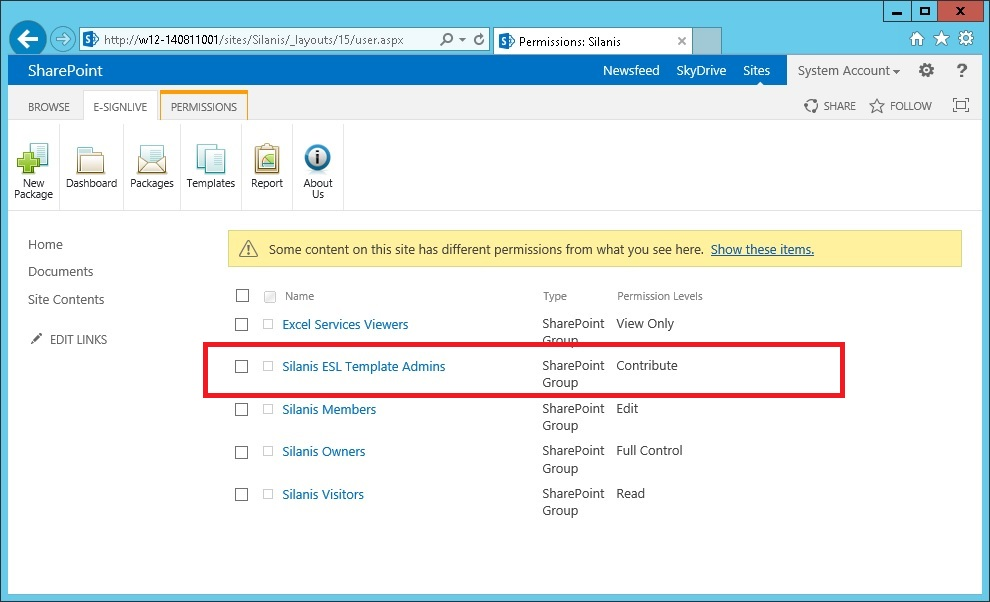Click the Help question mark icon
Image resolution: width=990 pixels, height=602 pixels.
point(962,71)
